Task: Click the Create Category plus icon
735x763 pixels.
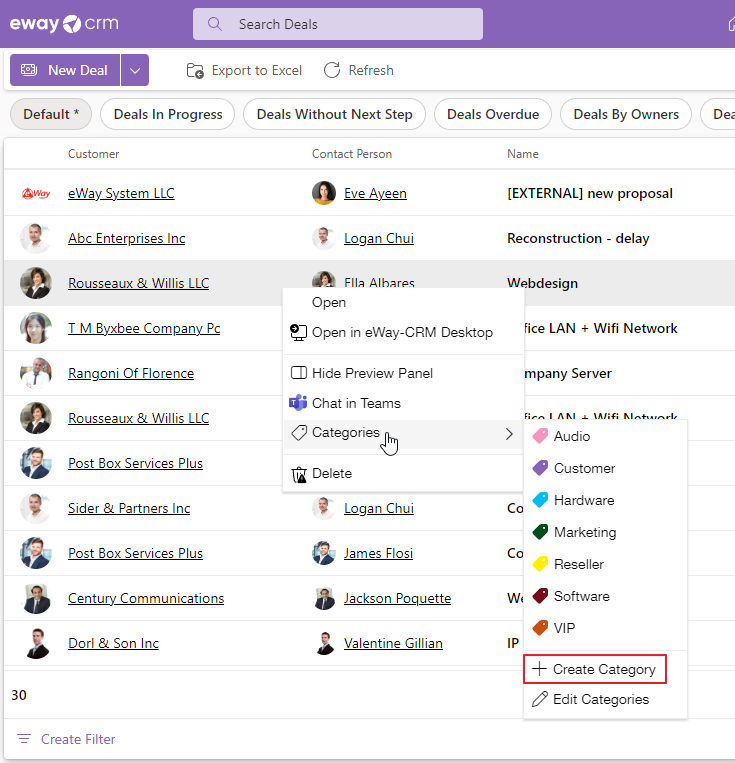Action: coord(539,669)
